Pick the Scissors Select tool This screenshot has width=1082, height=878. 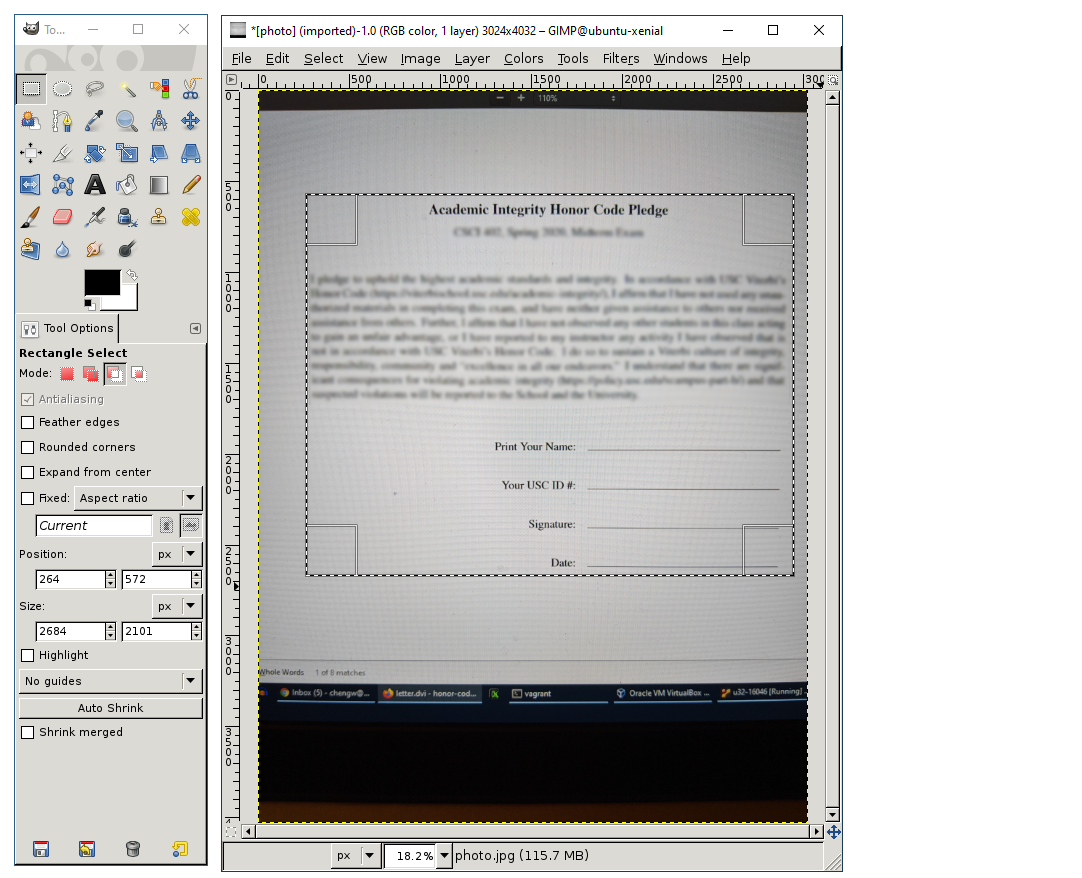point(190,89)
